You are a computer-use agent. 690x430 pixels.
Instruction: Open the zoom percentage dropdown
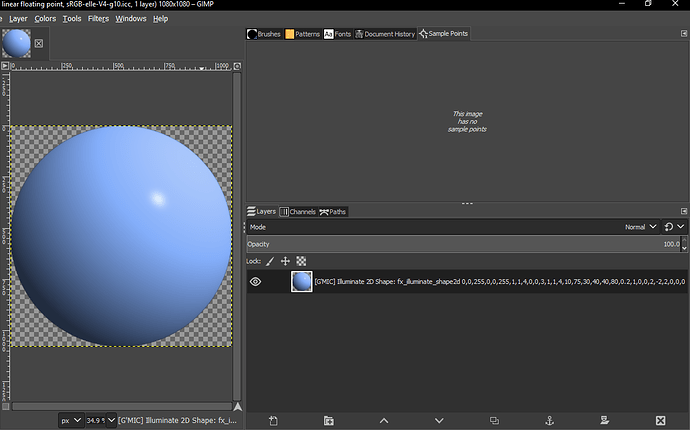point(100,419)
